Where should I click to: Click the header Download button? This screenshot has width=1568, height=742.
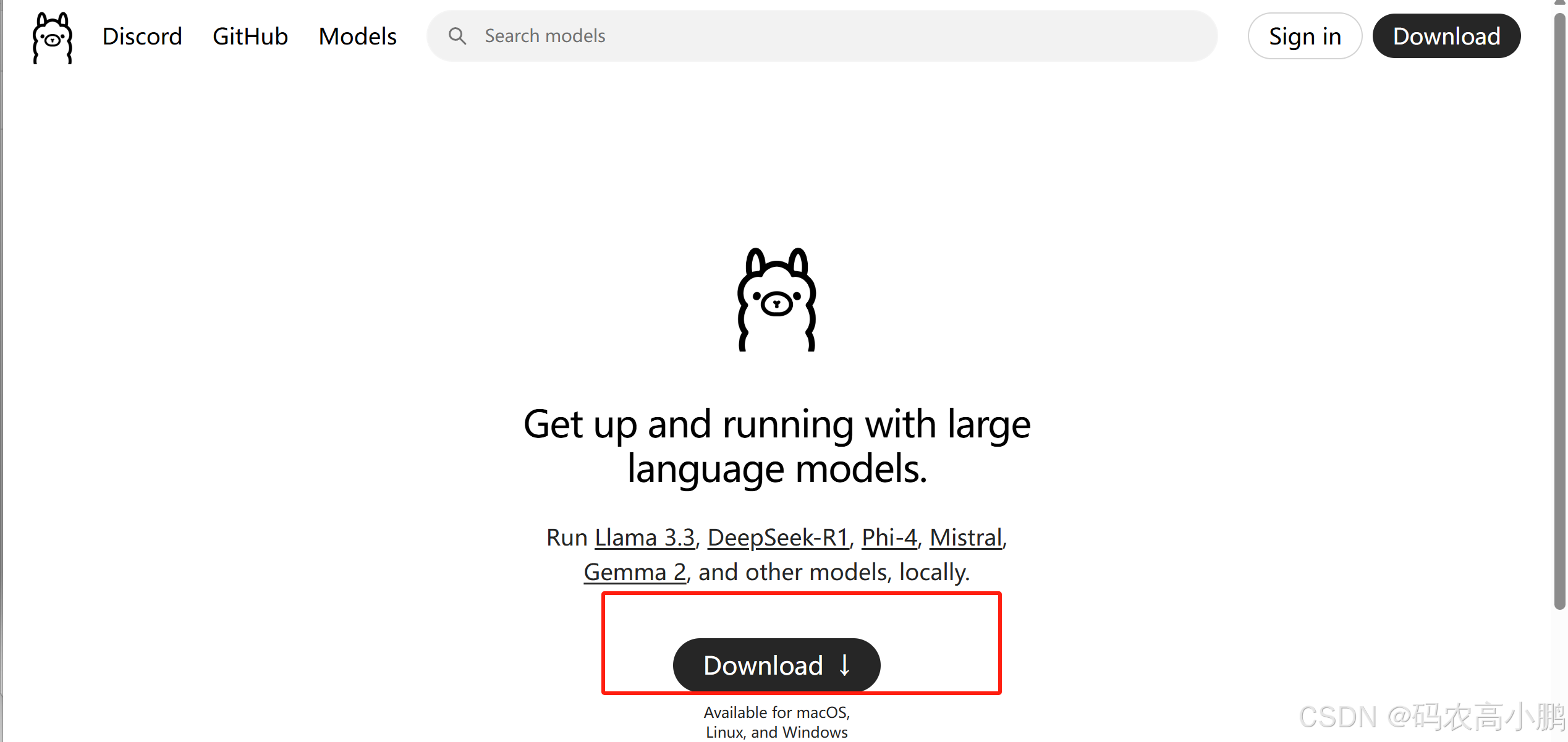coord(1446,36)
